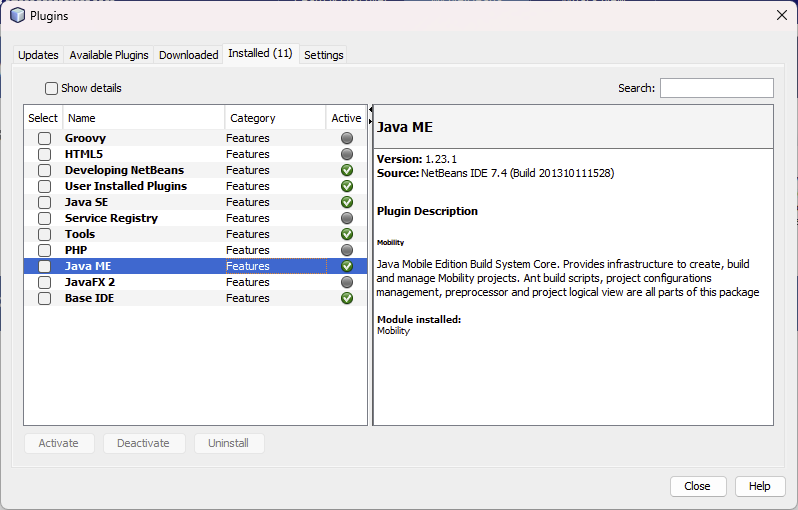Click the NetBeans cube icon in title bar
The image size is (798, 510).
[17, 15]
